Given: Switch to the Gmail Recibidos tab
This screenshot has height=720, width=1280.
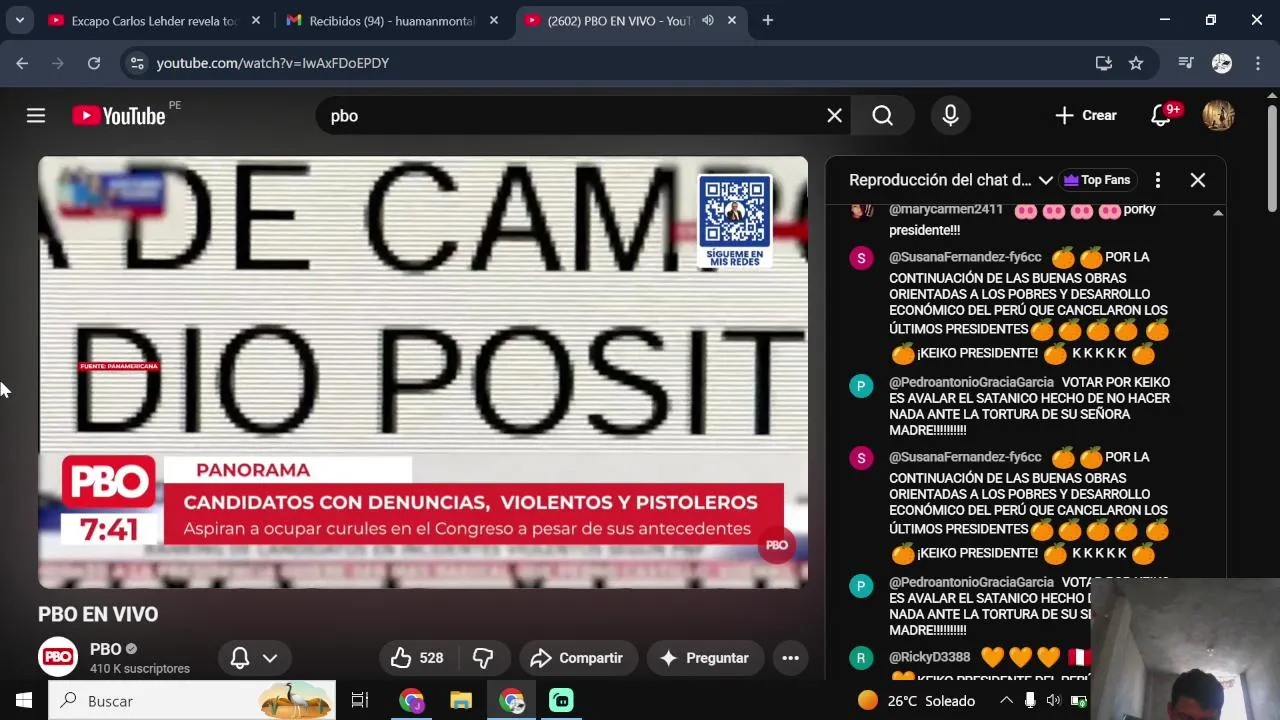Looking at the screenshot, I should coord(392,20).
